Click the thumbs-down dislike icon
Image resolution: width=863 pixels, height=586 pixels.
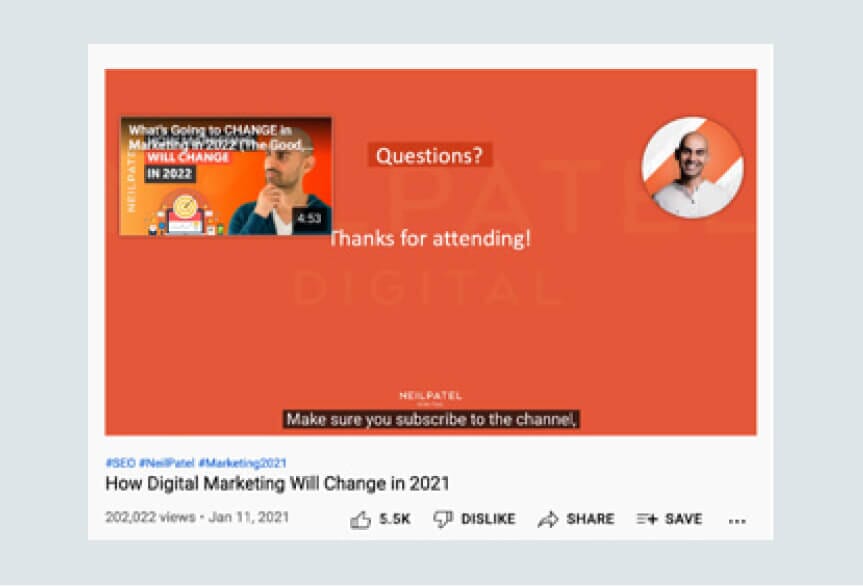443,519
